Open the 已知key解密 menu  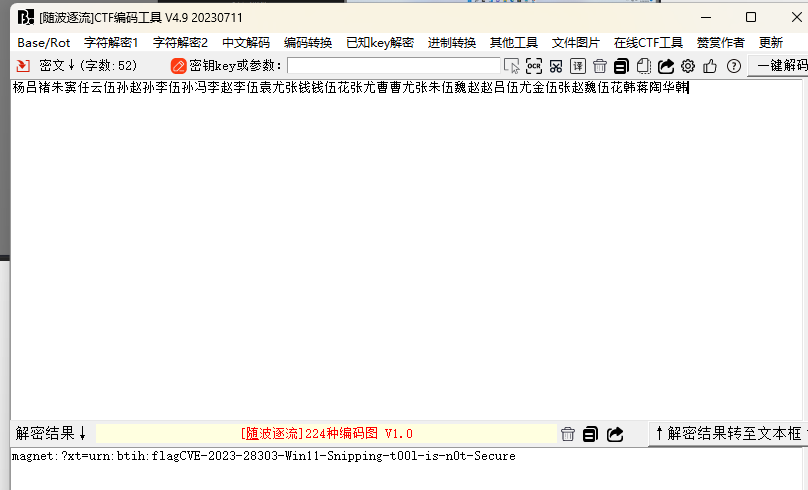click(380, 43)
